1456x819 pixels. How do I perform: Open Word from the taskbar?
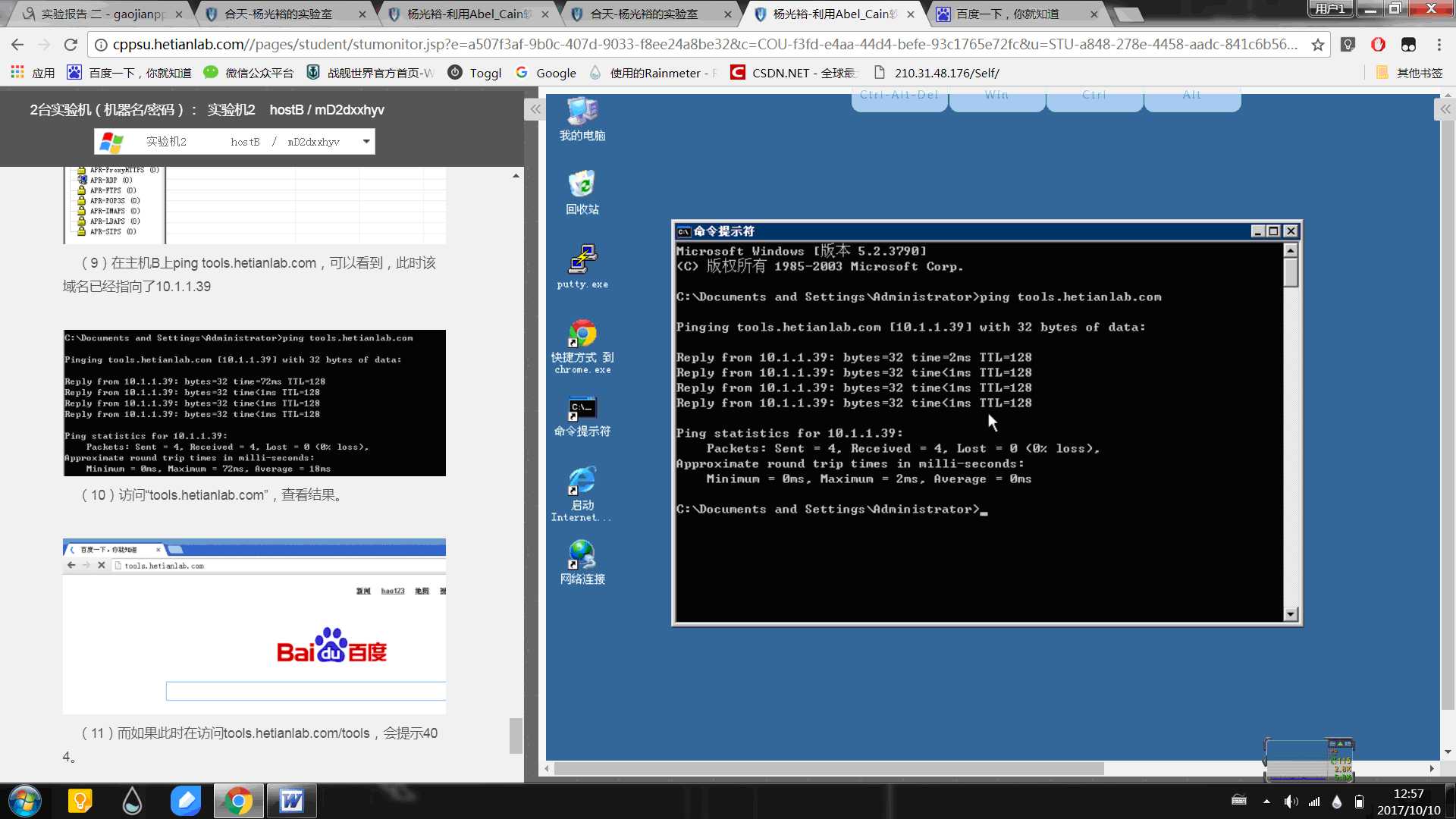tap(291, 801)
